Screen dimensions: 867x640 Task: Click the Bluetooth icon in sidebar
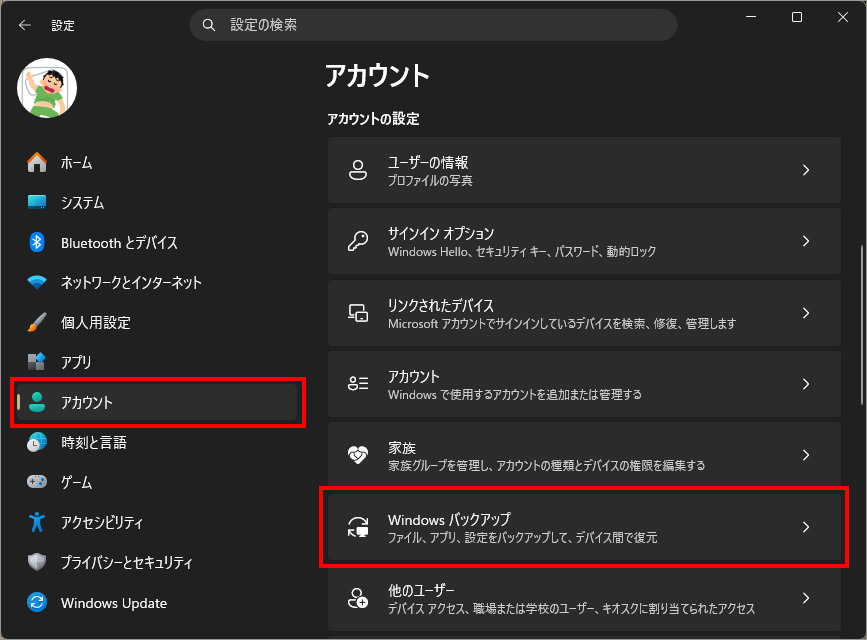pyautogui.click(x=37, y=242)
